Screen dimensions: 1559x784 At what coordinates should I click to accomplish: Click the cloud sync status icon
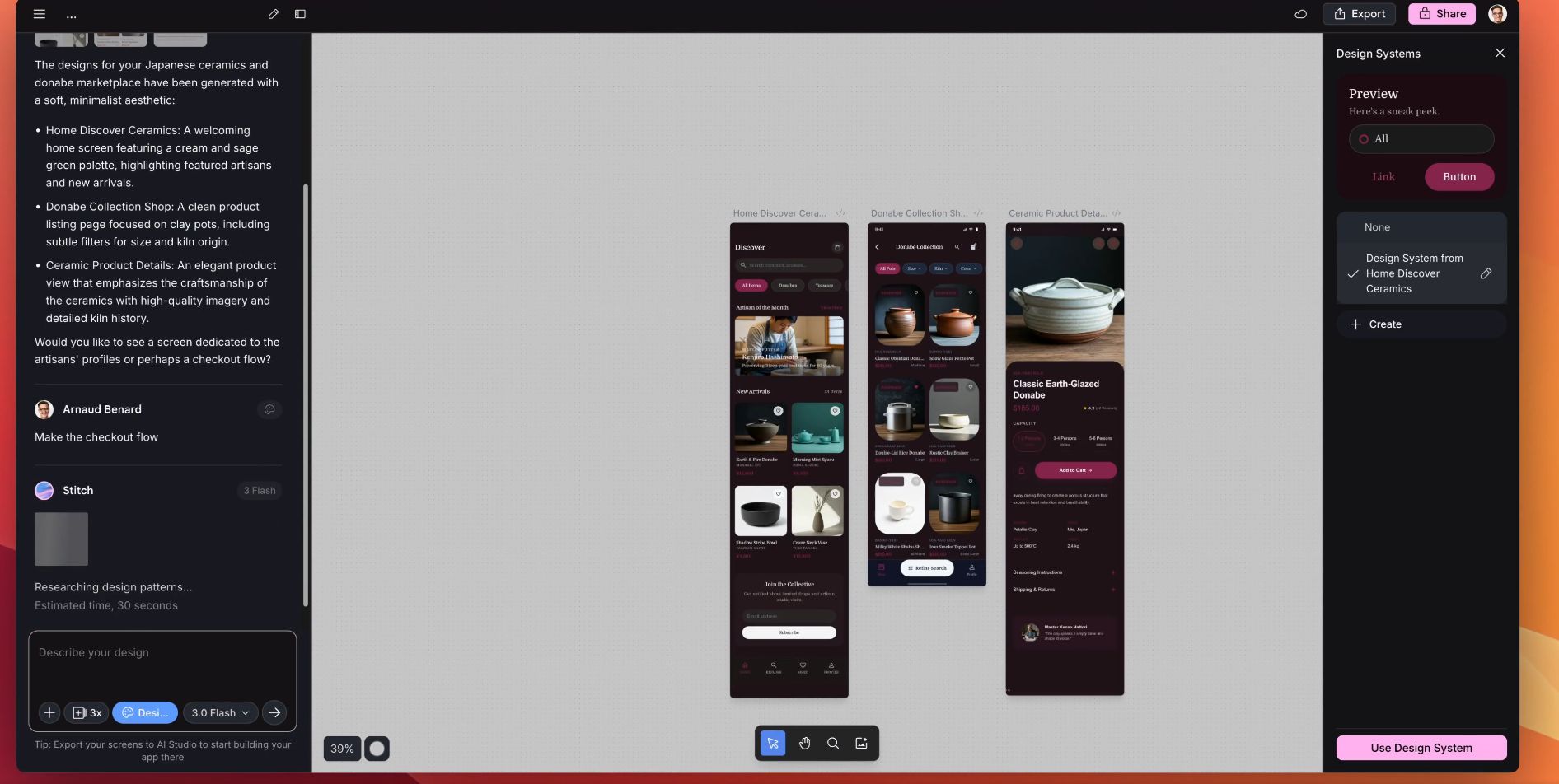tap(1300, 14)
